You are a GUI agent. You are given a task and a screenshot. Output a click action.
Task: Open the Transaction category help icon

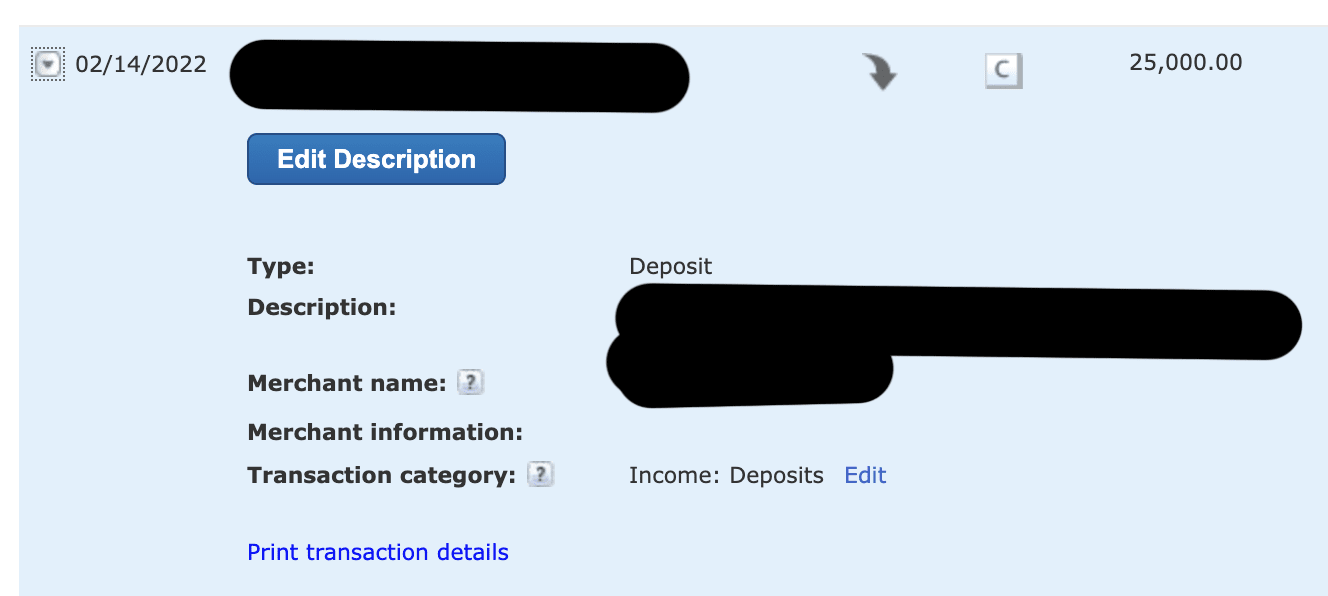coord(540,474)
